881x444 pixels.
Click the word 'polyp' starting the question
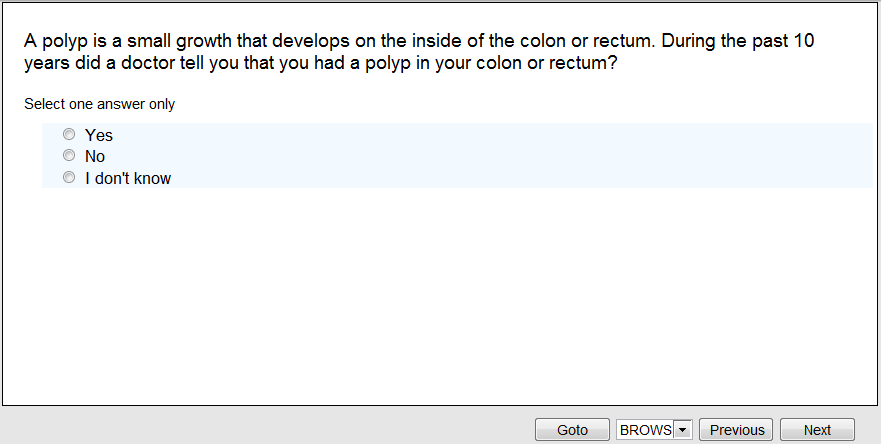(62, 42)
